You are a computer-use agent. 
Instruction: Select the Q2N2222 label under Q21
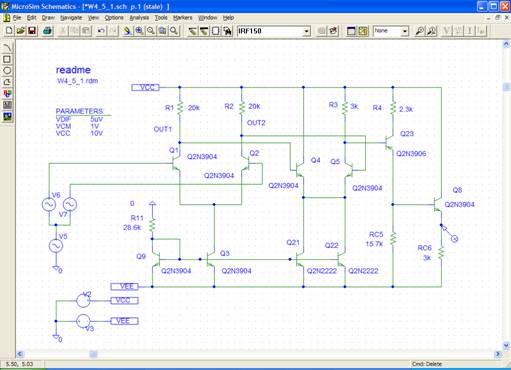(x=322, y=271)
